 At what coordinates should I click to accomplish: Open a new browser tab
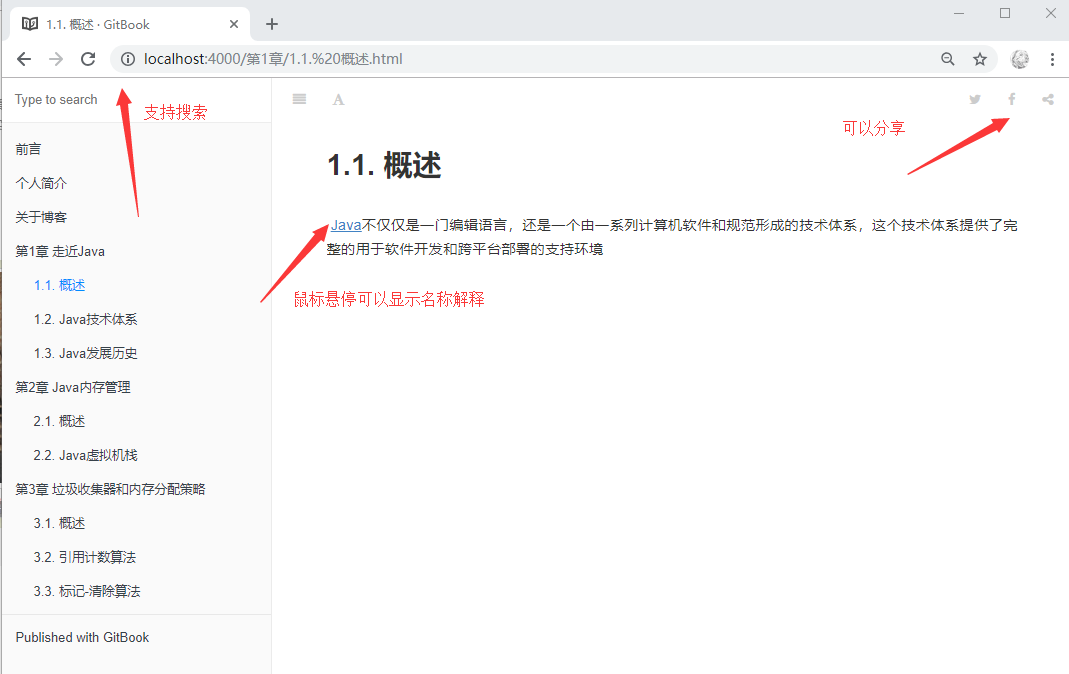271,23
